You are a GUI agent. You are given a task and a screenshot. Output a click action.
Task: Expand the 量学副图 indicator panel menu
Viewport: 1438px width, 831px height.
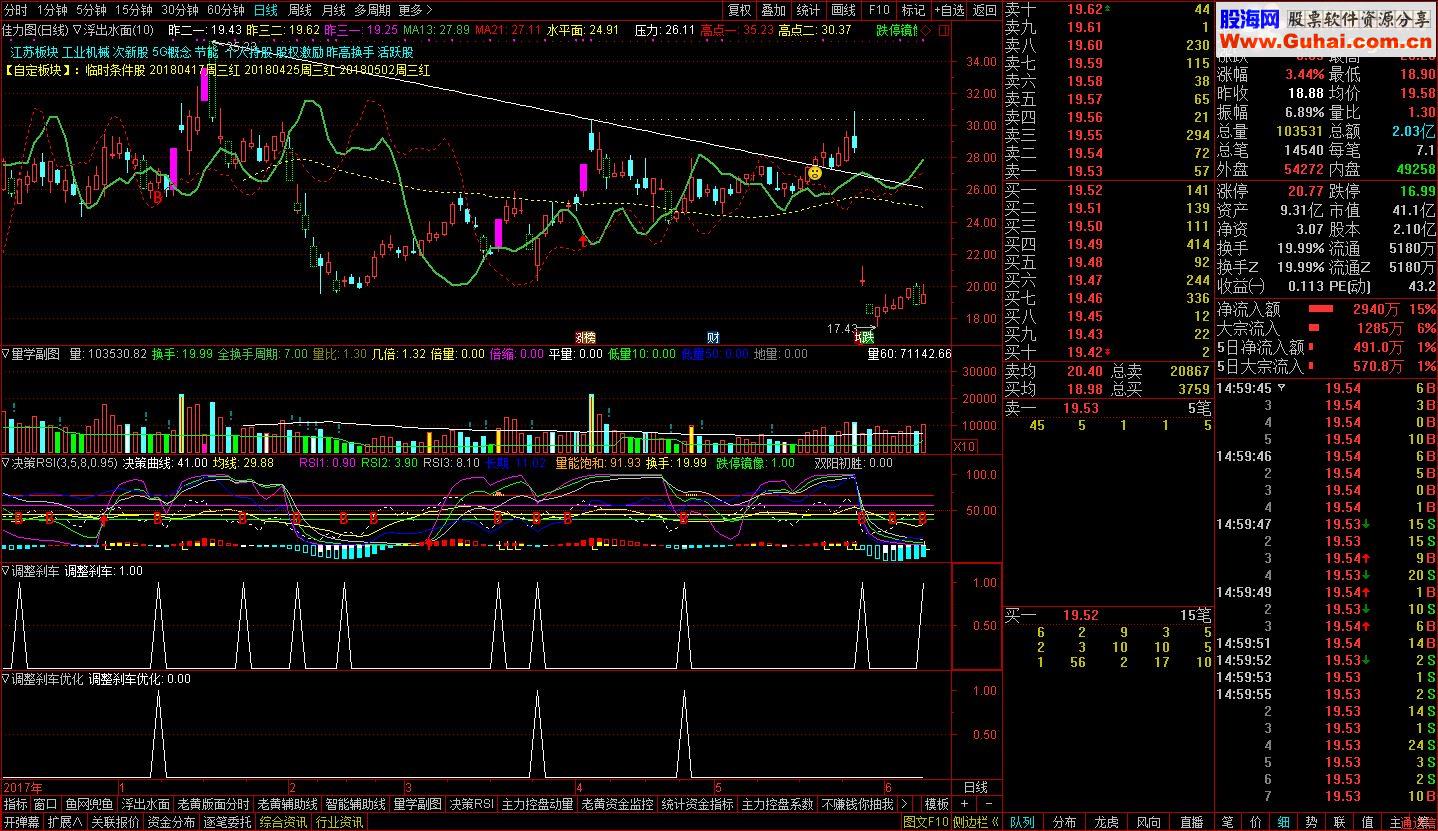(x=6, y=354)
